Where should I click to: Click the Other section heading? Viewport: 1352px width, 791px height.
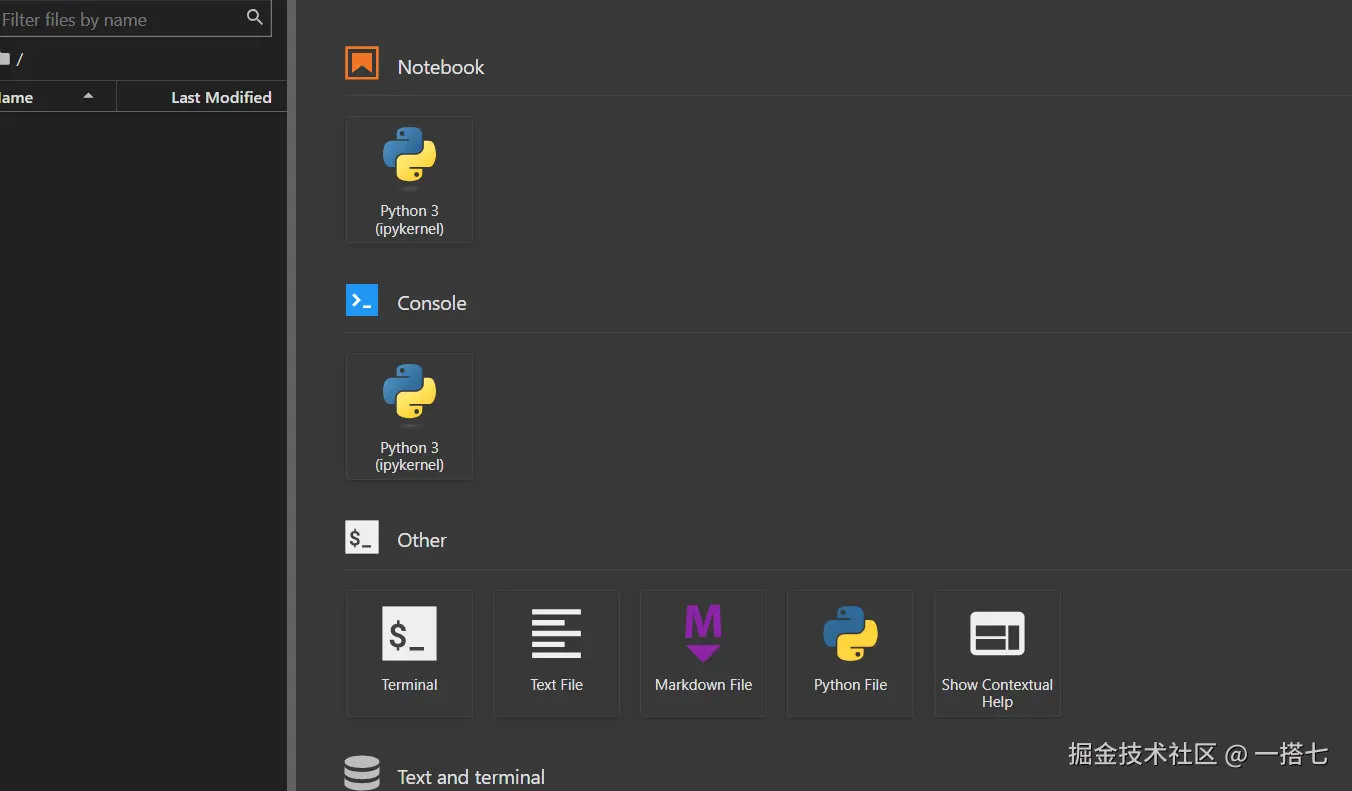coord(422,540)
